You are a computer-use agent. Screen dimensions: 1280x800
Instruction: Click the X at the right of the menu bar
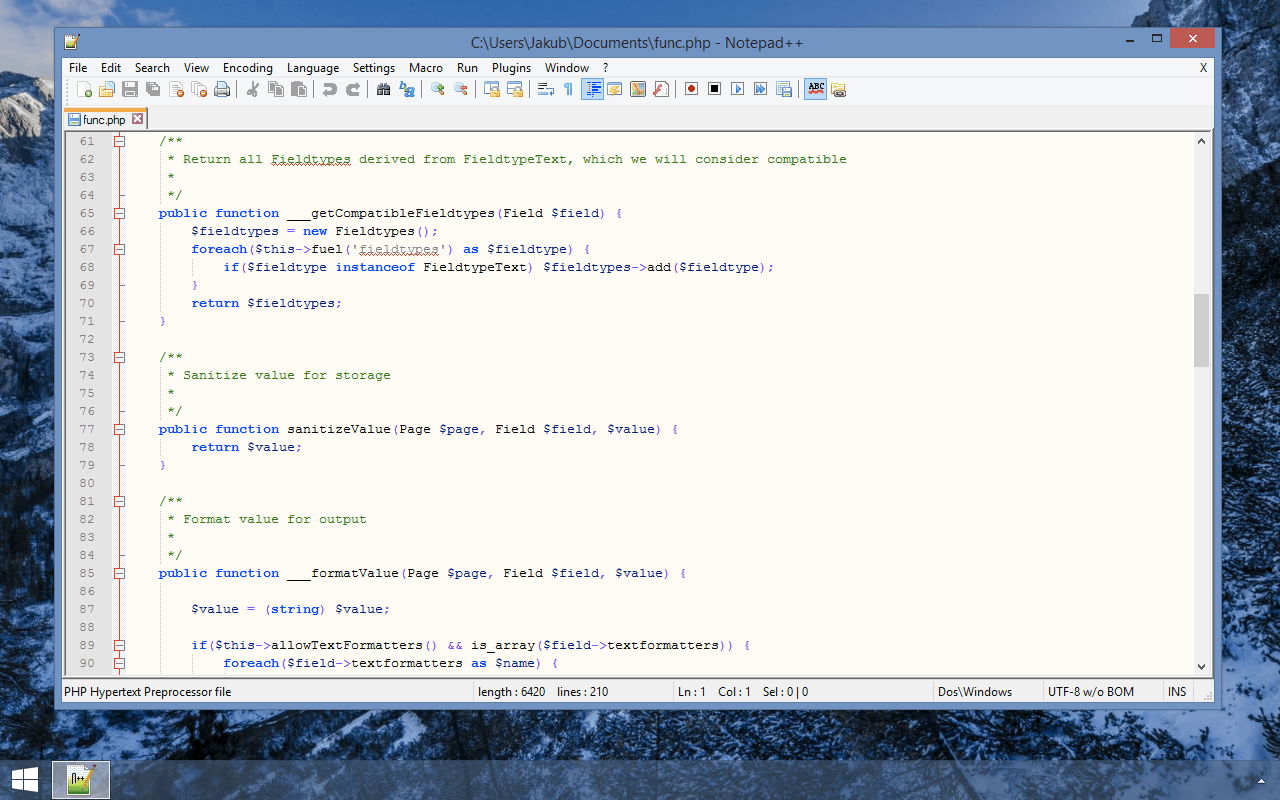click(x=1204, y=68)
